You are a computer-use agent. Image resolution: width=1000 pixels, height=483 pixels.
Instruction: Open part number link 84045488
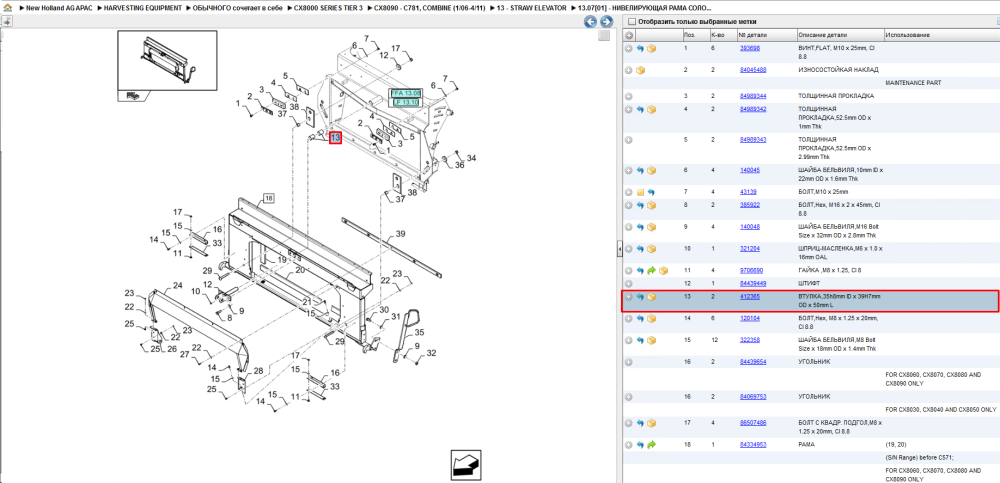pos(753,70)
